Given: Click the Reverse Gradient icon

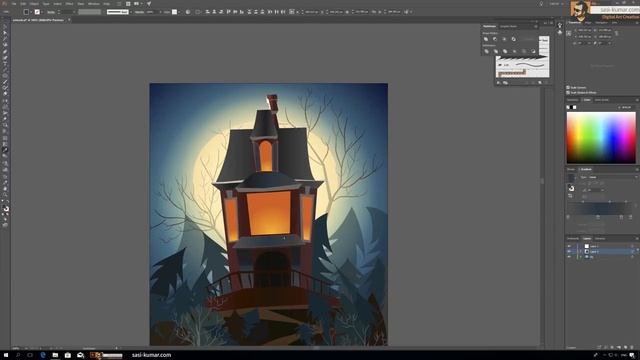Looking at the screenshot, I should pyautogui.click(x=570, y=196).
